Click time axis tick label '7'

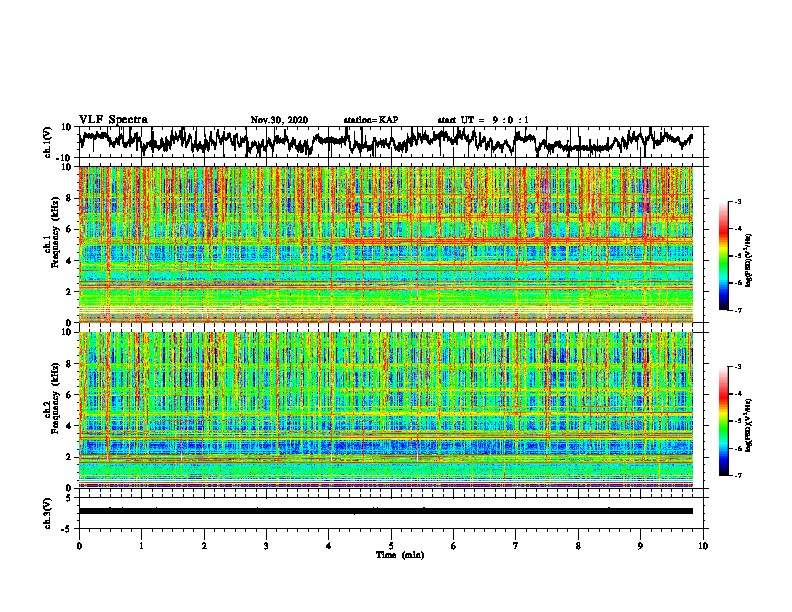point(516,545)
